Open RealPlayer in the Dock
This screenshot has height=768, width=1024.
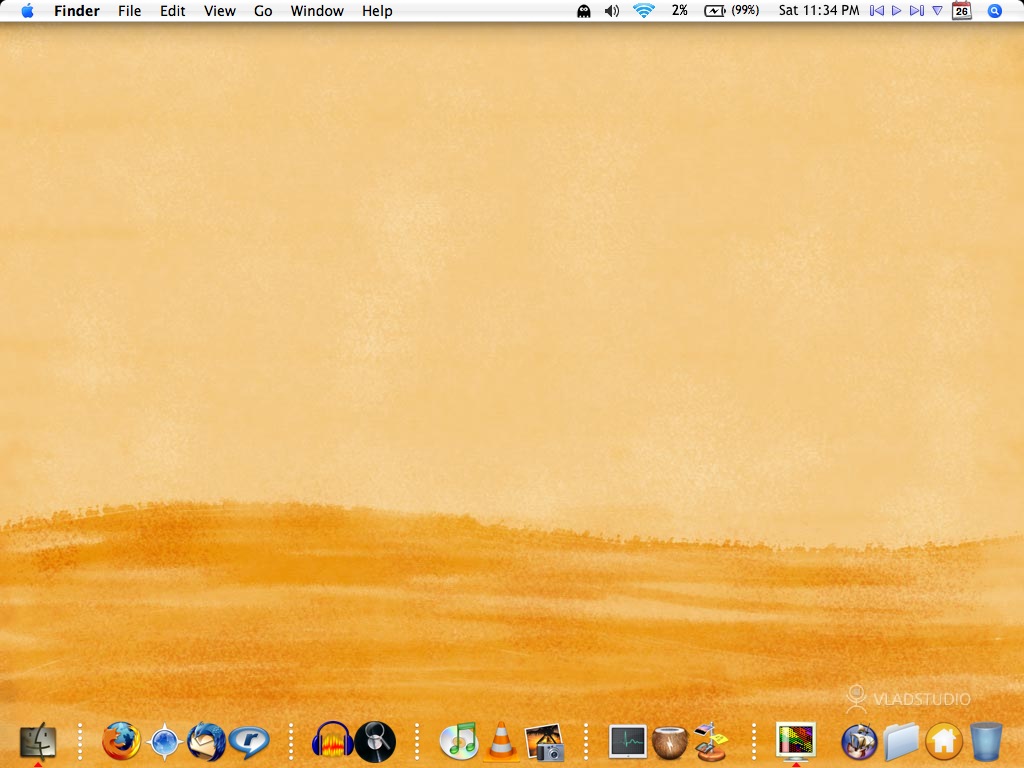(249, 742)
